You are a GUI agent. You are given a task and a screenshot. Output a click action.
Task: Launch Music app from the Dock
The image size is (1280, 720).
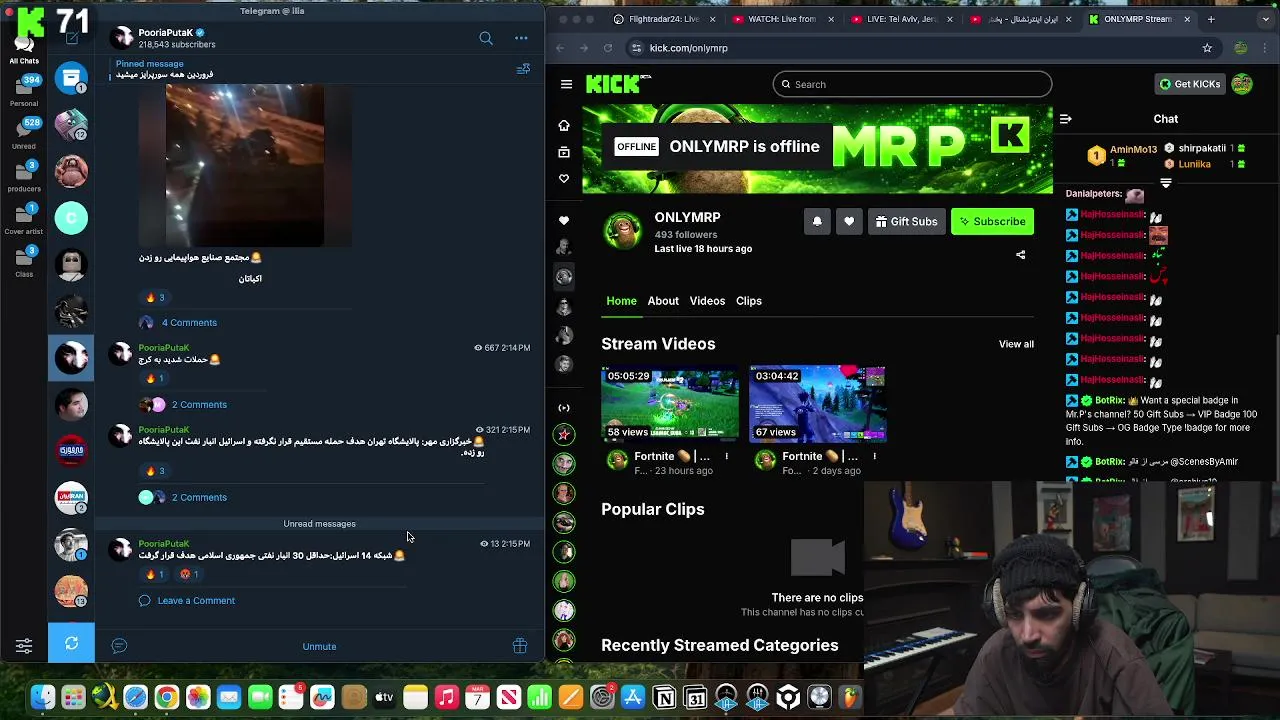point(447,698)
